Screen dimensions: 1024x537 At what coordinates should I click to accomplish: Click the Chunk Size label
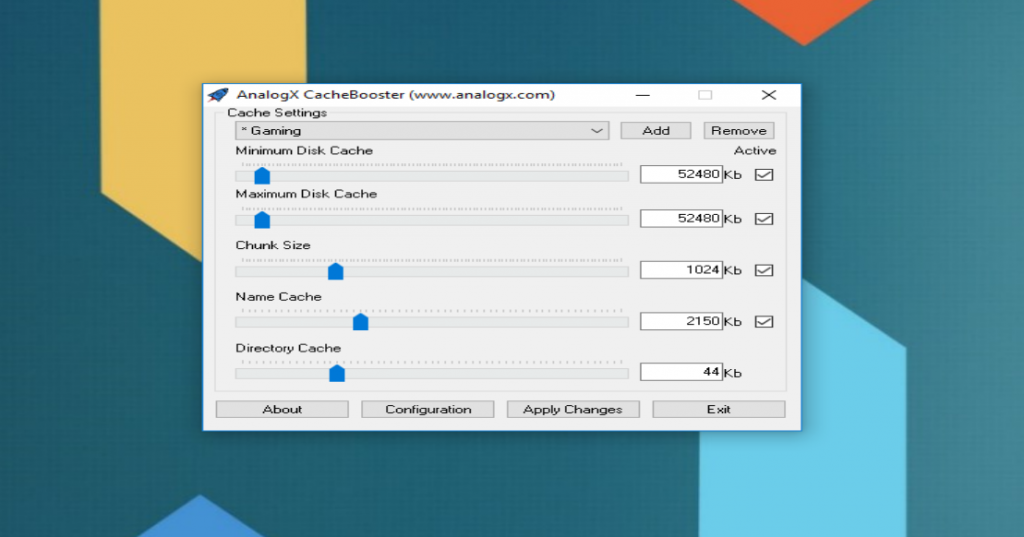pyautogui.click(x=273, y=246)
